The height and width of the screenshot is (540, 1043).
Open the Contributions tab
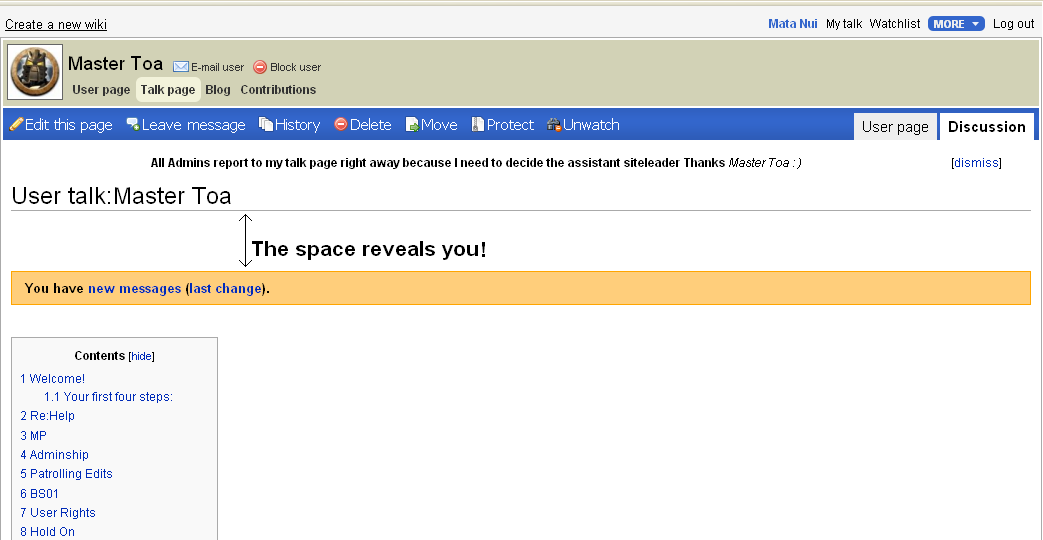(278, 90)
